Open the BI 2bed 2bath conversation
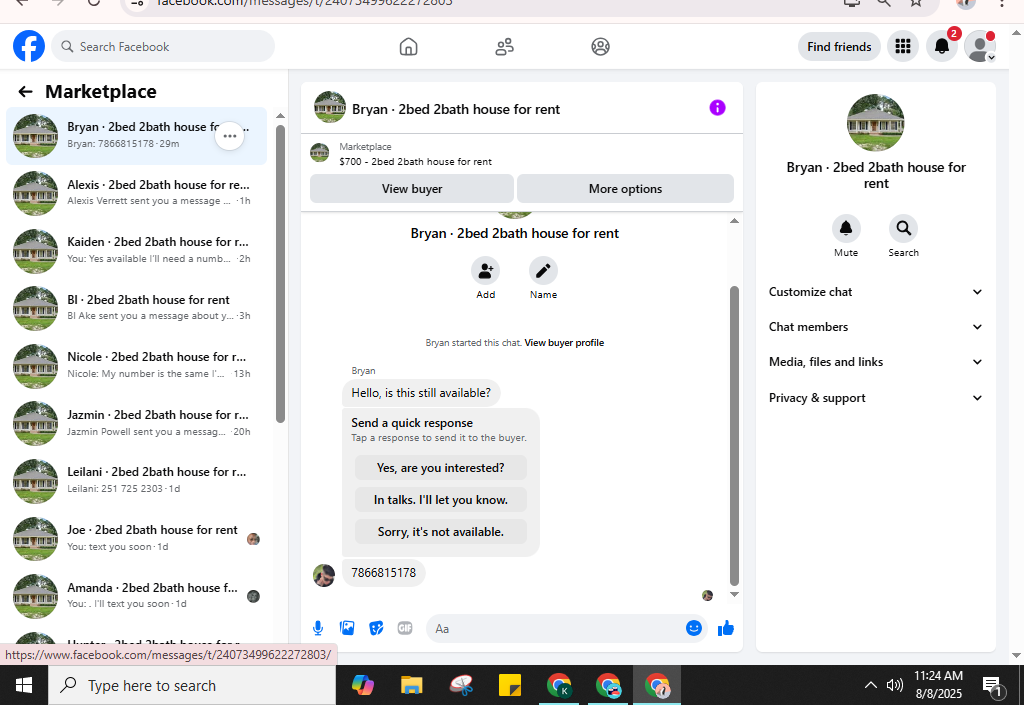Image resolution: width=1024 pixels, height=705 pixels. pyautogui.click(x=136, y=308)
